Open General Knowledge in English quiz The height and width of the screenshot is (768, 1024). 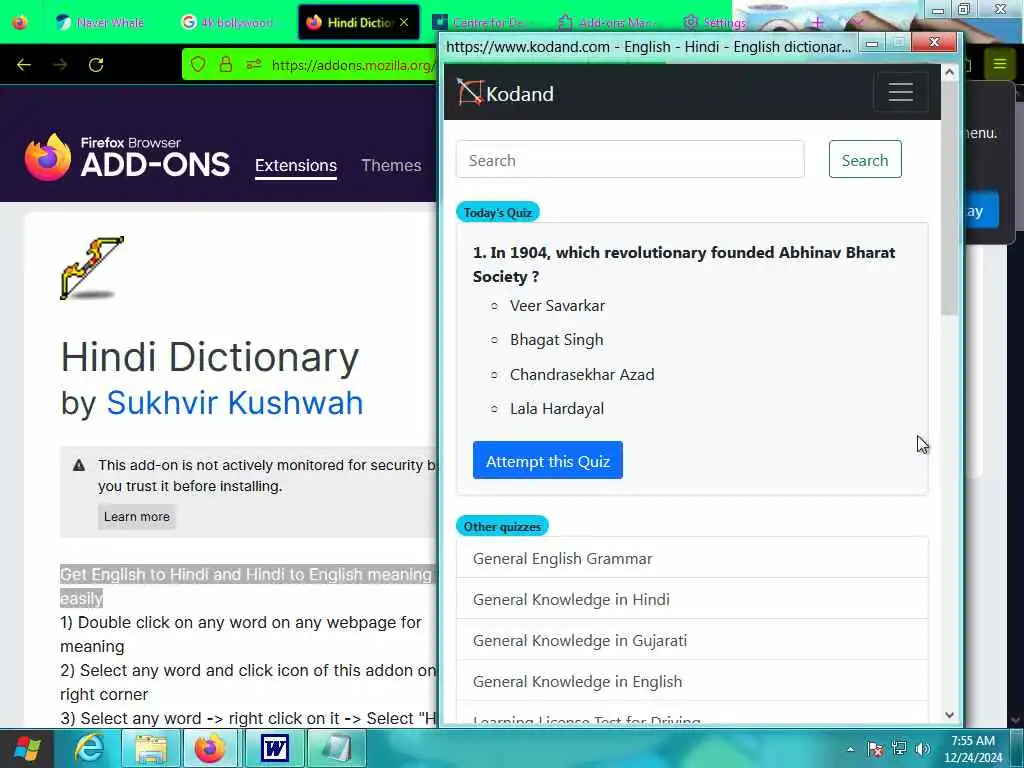pos(692,681)
